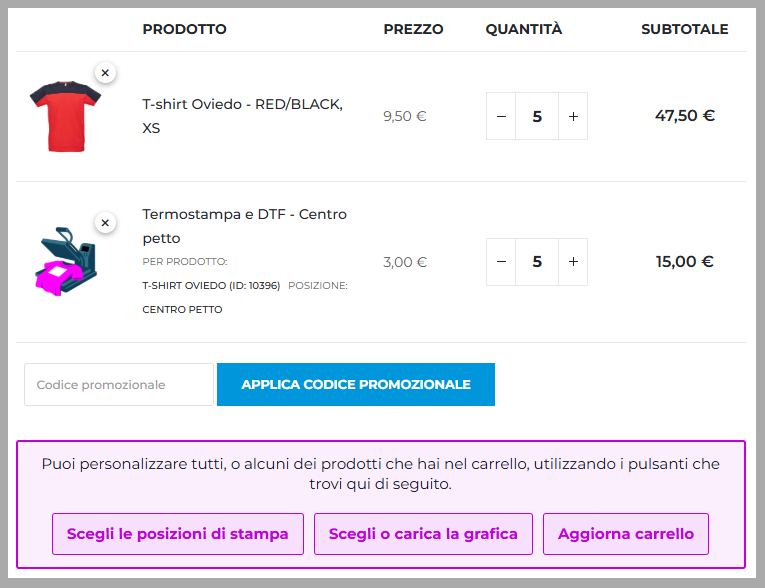Click Termostampa quantity number field
Image resolution: width=765 pixels, height=588 pixels.
click(x=537, y=262)
